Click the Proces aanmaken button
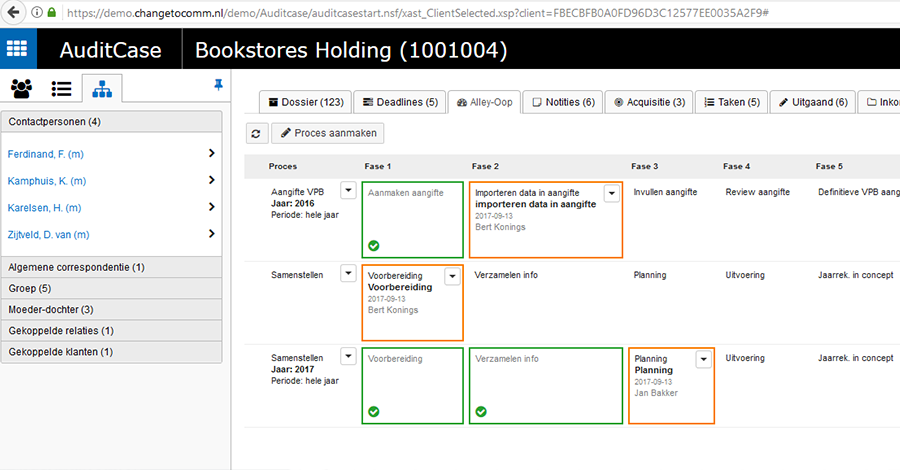The image size is (900, 470). (328, 133)
